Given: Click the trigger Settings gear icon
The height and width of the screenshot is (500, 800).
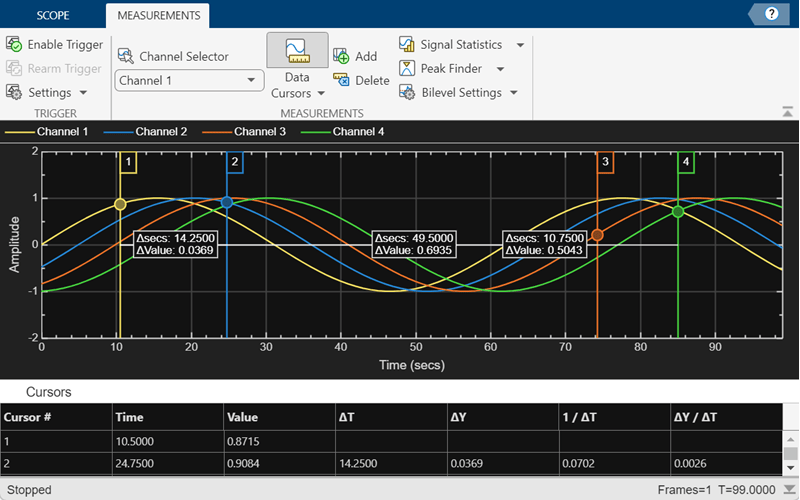Looking at the screenshot, I should (x=14, y=92).
